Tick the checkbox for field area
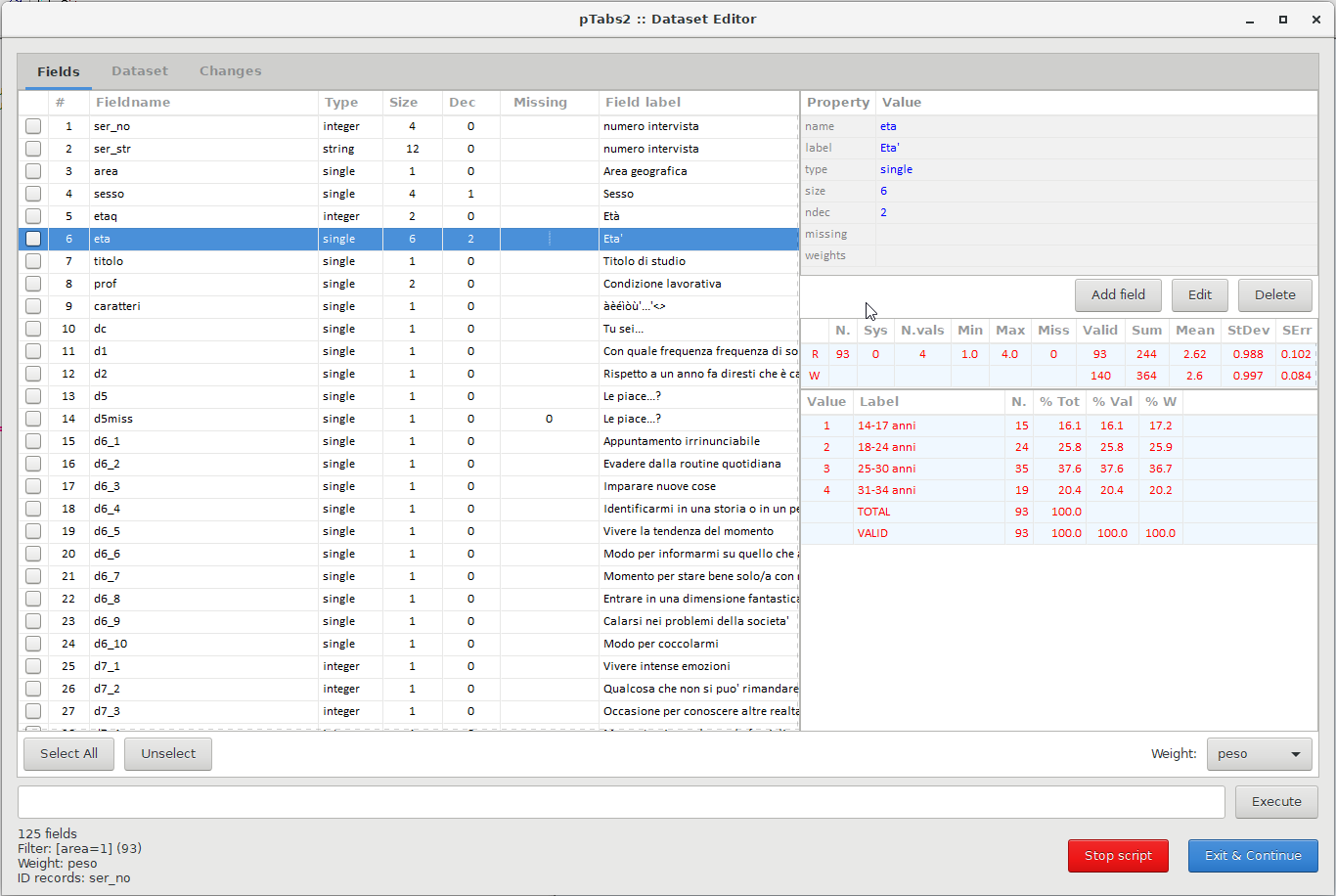The image size is (1336, 896). coord(33,171)
